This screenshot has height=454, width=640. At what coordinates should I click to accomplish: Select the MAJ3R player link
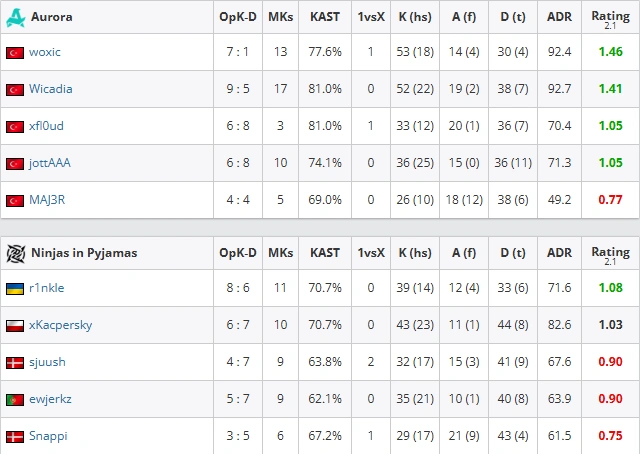click(47, 200)
